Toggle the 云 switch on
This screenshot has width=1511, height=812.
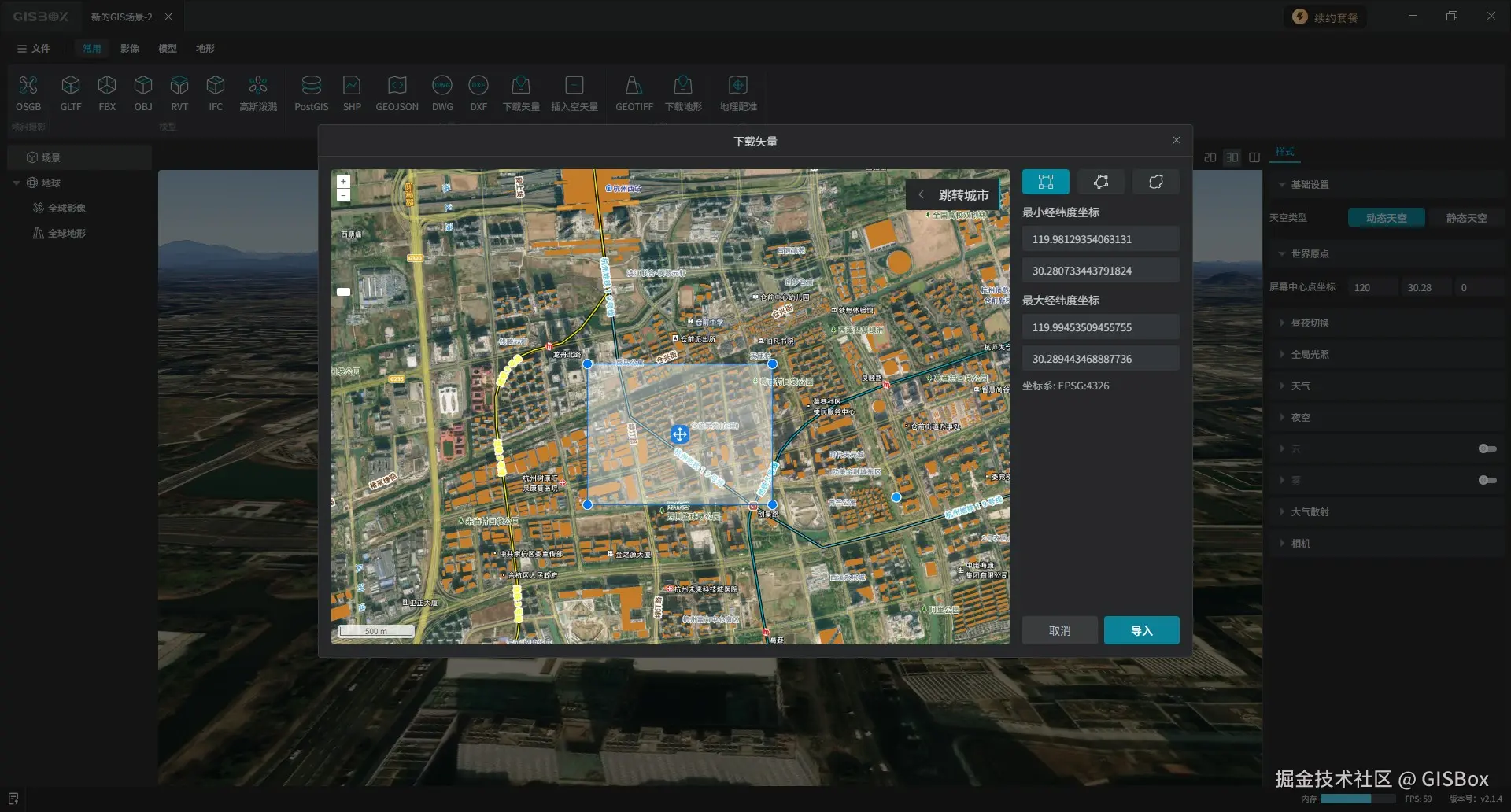[x=1487, y=448]
